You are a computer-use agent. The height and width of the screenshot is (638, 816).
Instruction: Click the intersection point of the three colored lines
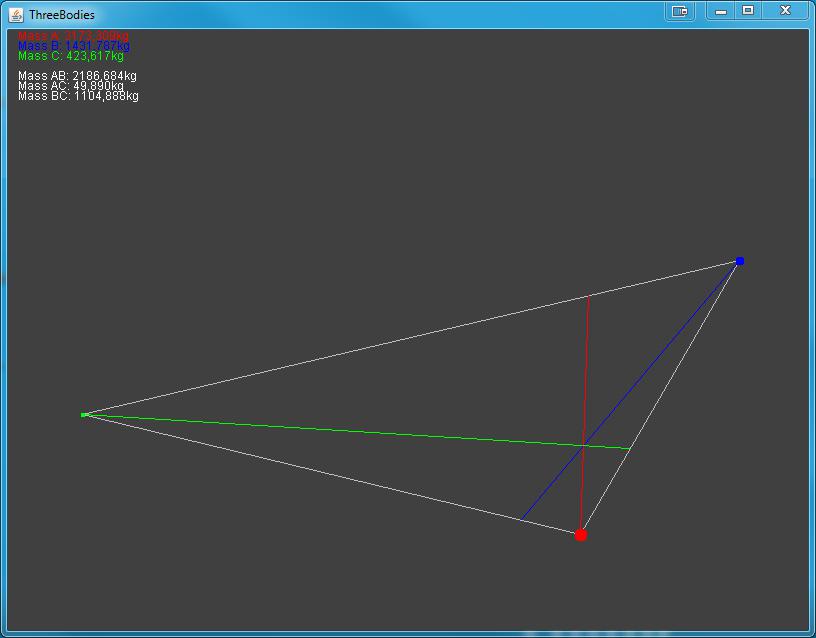(x=584, y=445)
